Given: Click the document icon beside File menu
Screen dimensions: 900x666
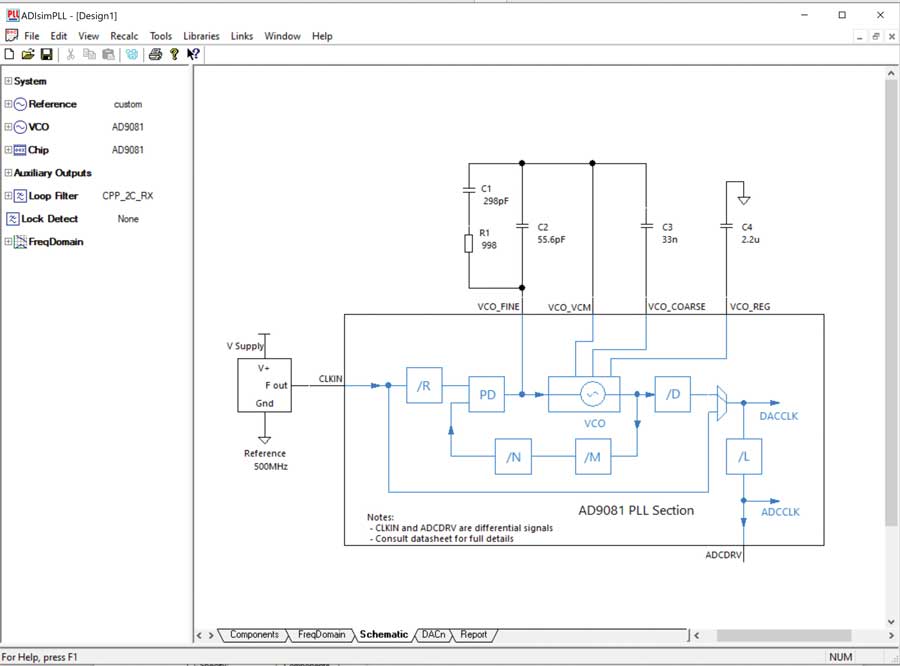Looking at the screenshot, I should [11, 36].
